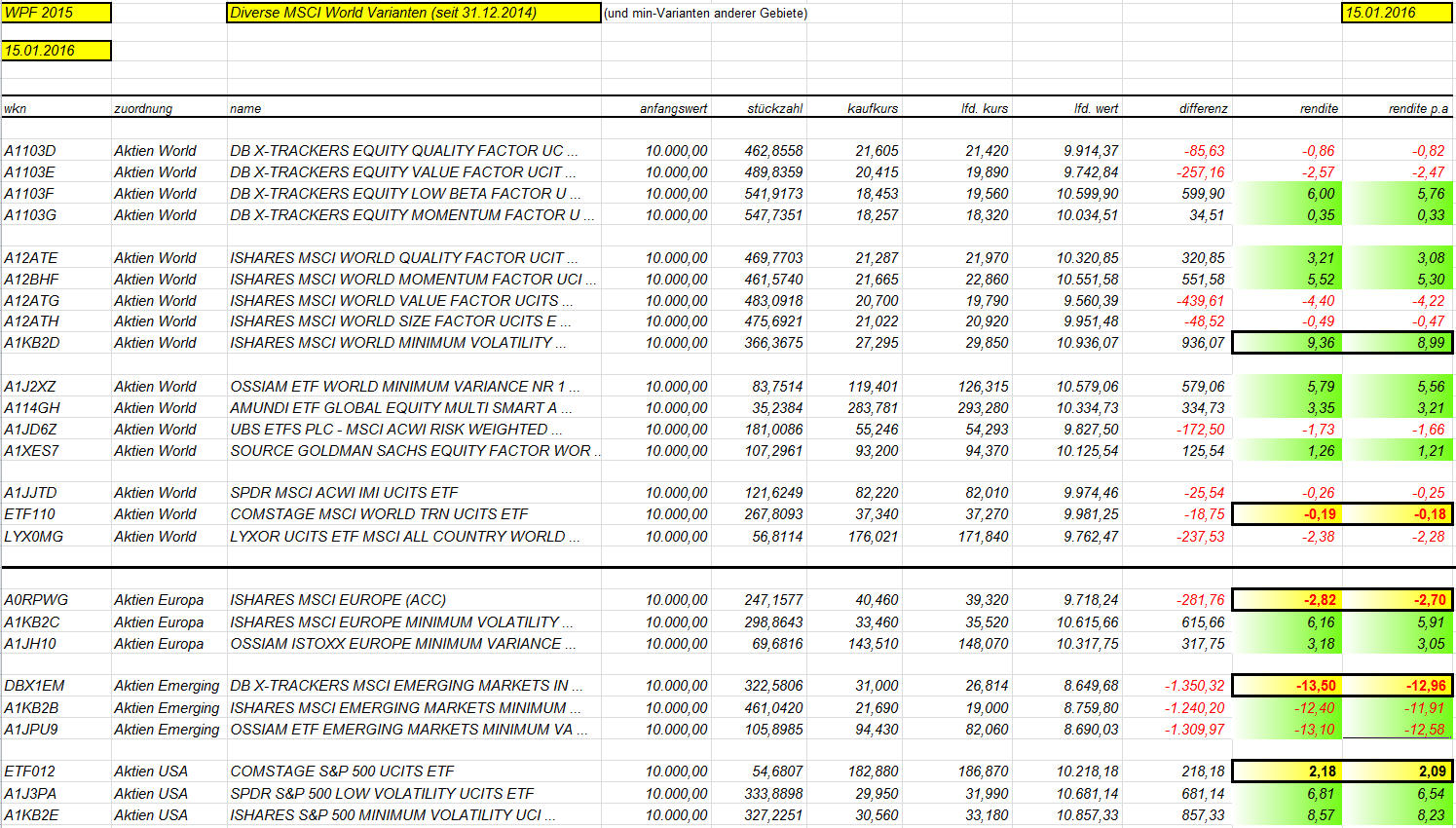Click the rendite p.a value -12,96
Viewport: 1456px width, 828px height.
pos(1398,686)
